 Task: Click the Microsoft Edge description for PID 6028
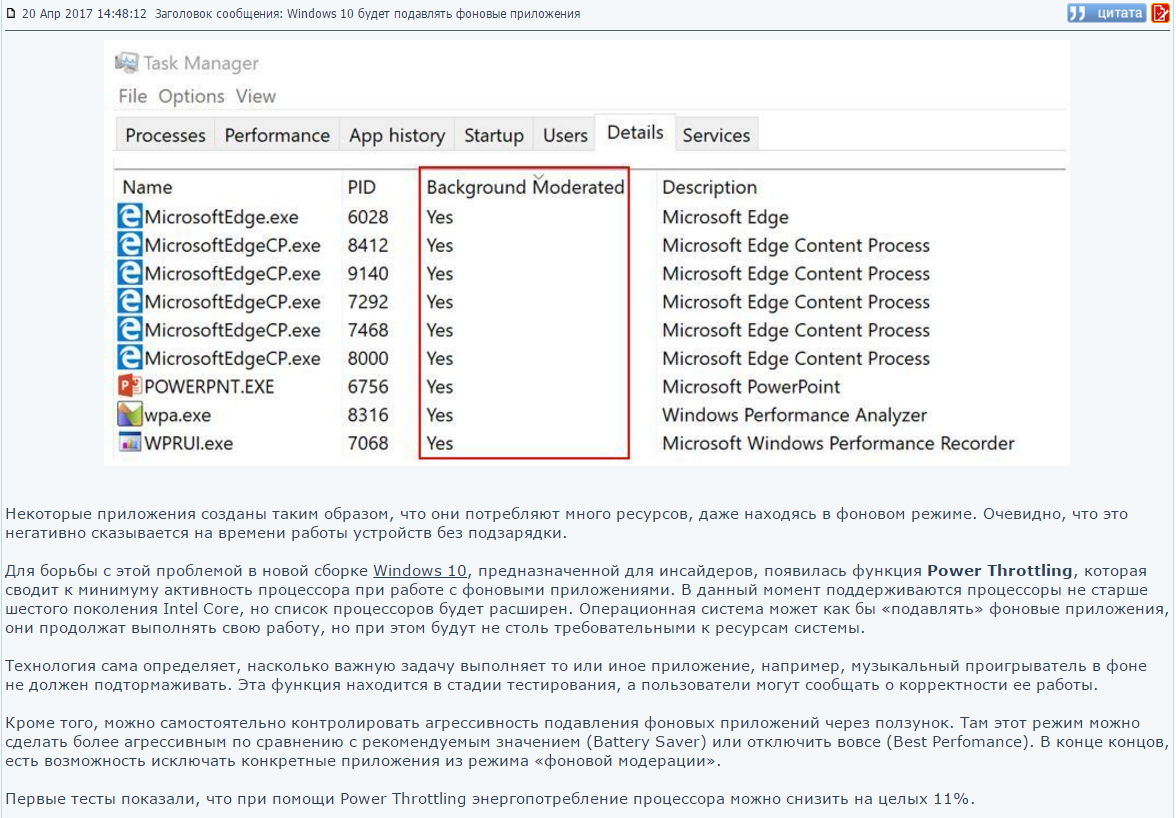725,217
